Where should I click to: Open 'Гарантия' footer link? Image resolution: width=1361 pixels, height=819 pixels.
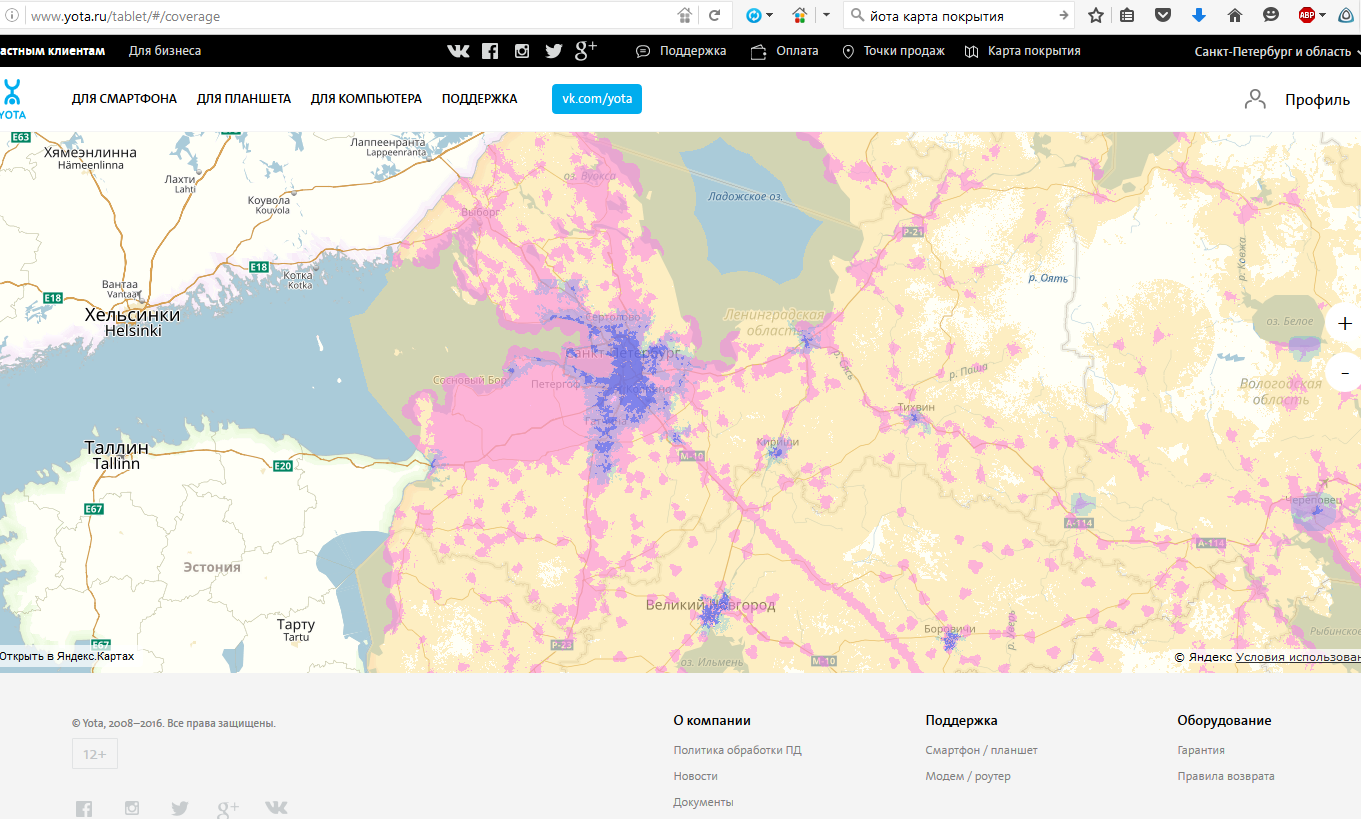pyautogui.click(x=1201, y=750)
